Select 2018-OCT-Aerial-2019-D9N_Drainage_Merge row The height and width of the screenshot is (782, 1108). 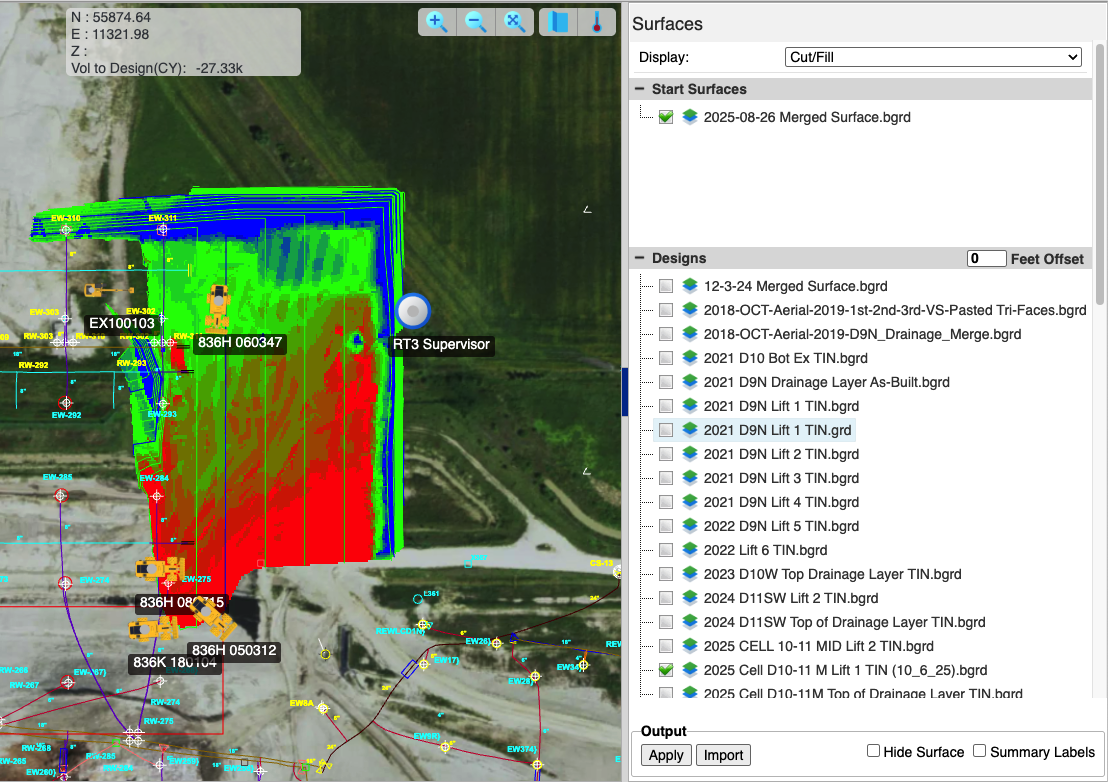coord(862,333)
